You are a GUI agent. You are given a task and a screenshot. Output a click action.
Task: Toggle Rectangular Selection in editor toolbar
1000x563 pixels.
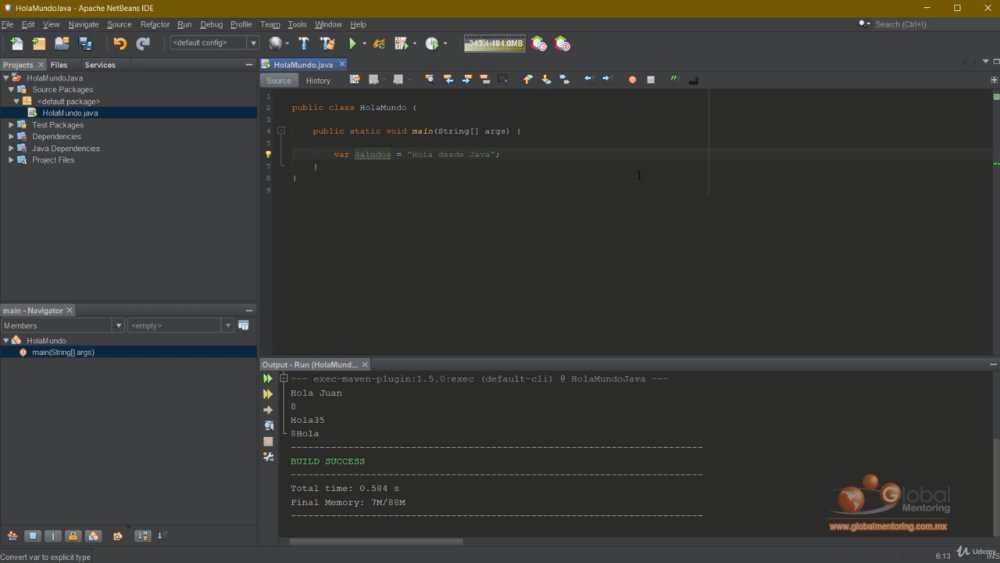coord(503,80)
